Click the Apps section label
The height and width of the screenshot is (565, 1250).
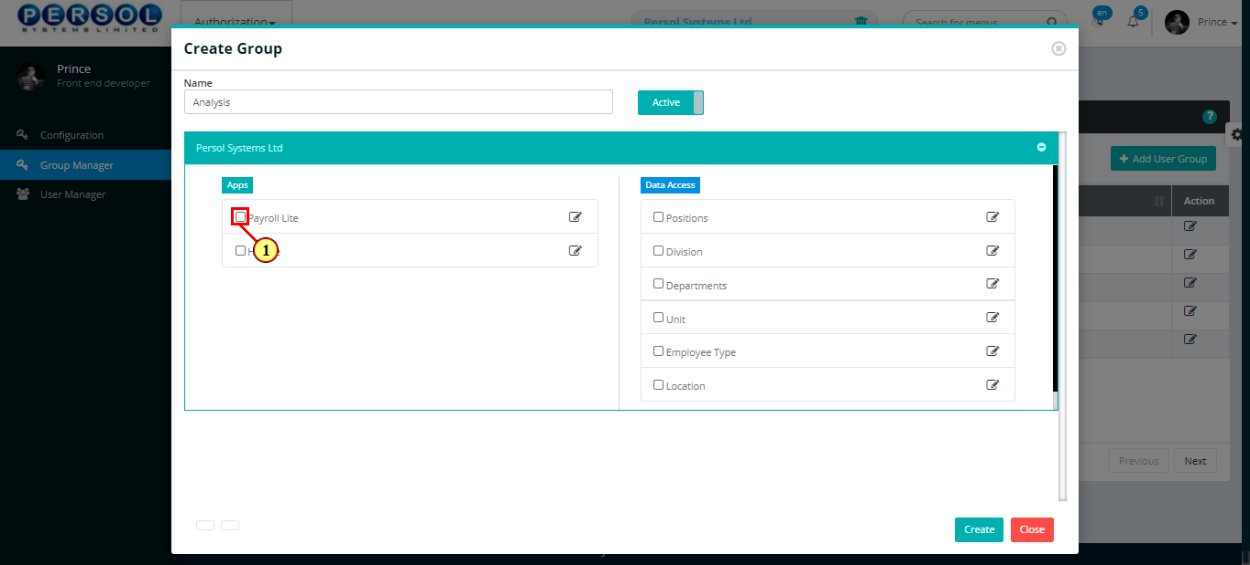click(237, 185)
